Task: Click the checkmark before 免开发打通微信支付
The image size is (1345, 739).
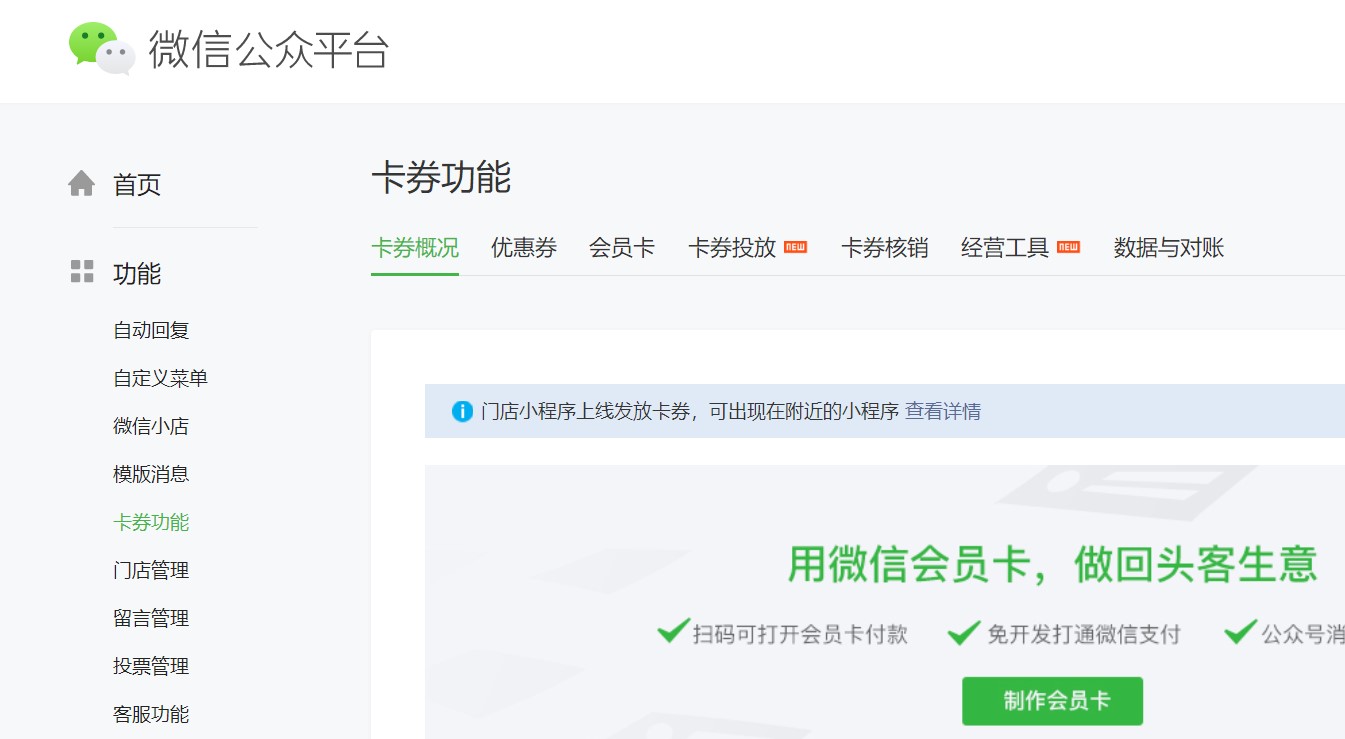Action: 964,632
